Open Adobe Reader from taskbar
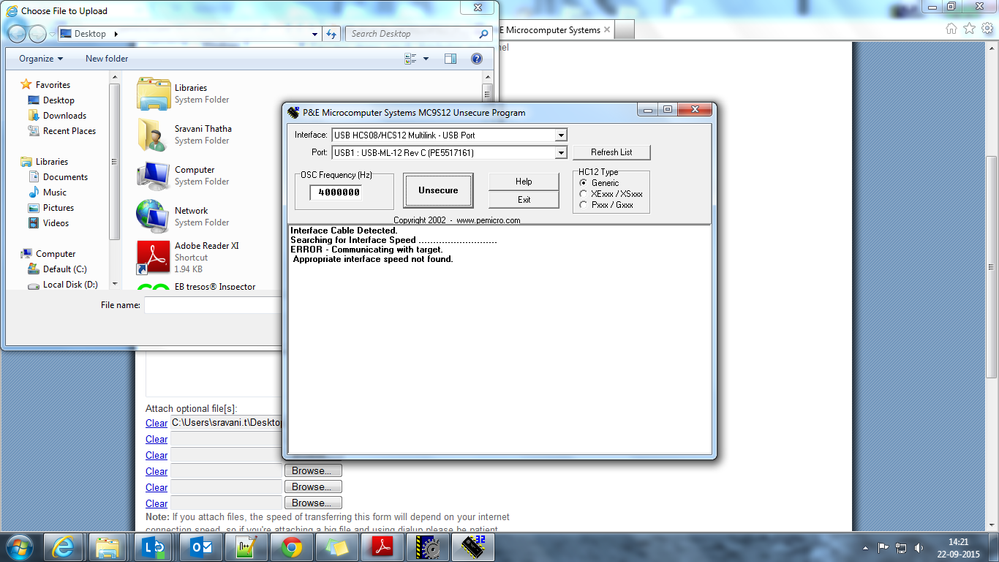999x562 pixels. 382,547
